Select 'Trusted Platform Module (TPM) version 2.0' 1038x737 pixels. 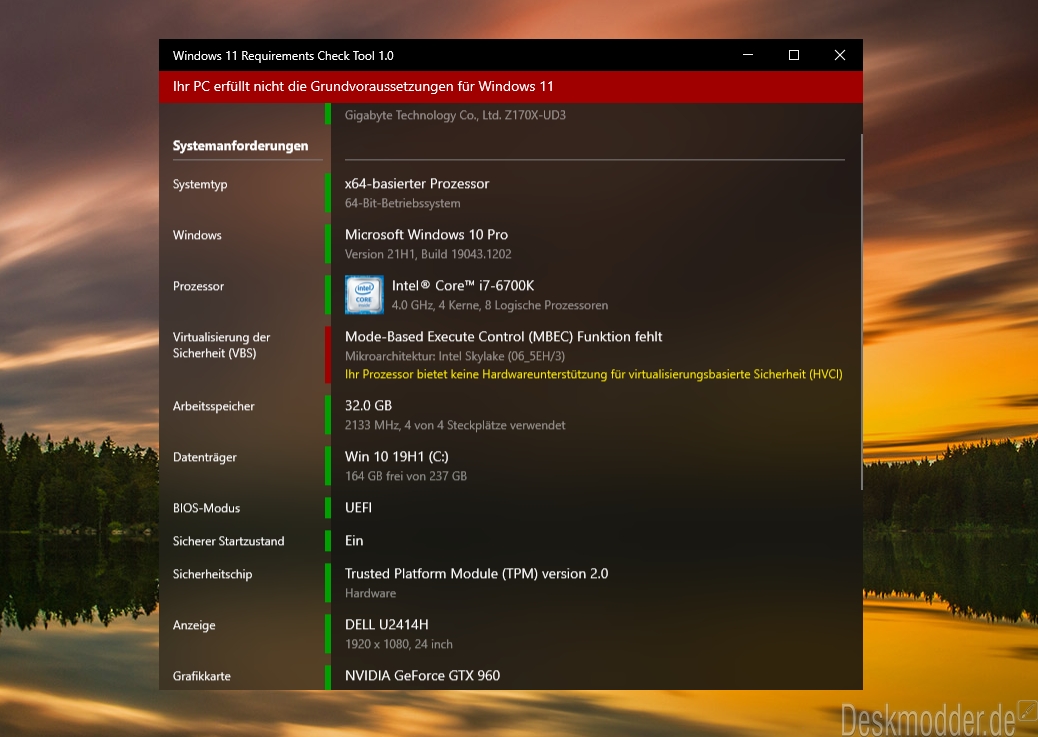[477, 573]
